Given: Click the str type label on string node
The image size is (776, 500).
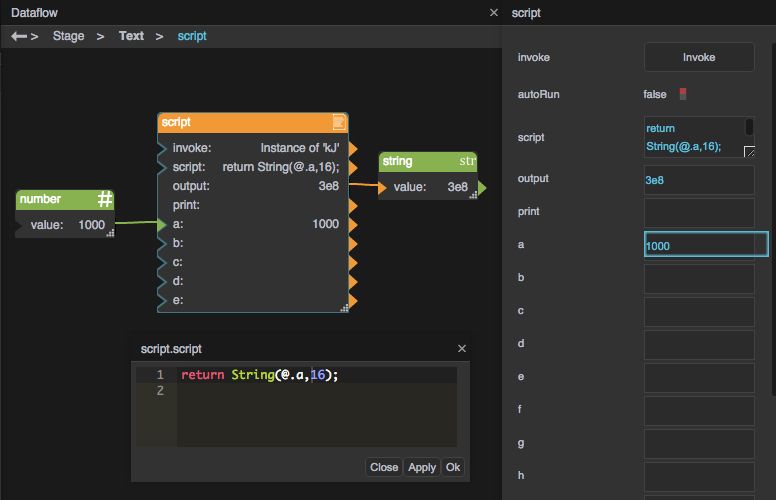Looking at the screenshot, I should 467,161.
